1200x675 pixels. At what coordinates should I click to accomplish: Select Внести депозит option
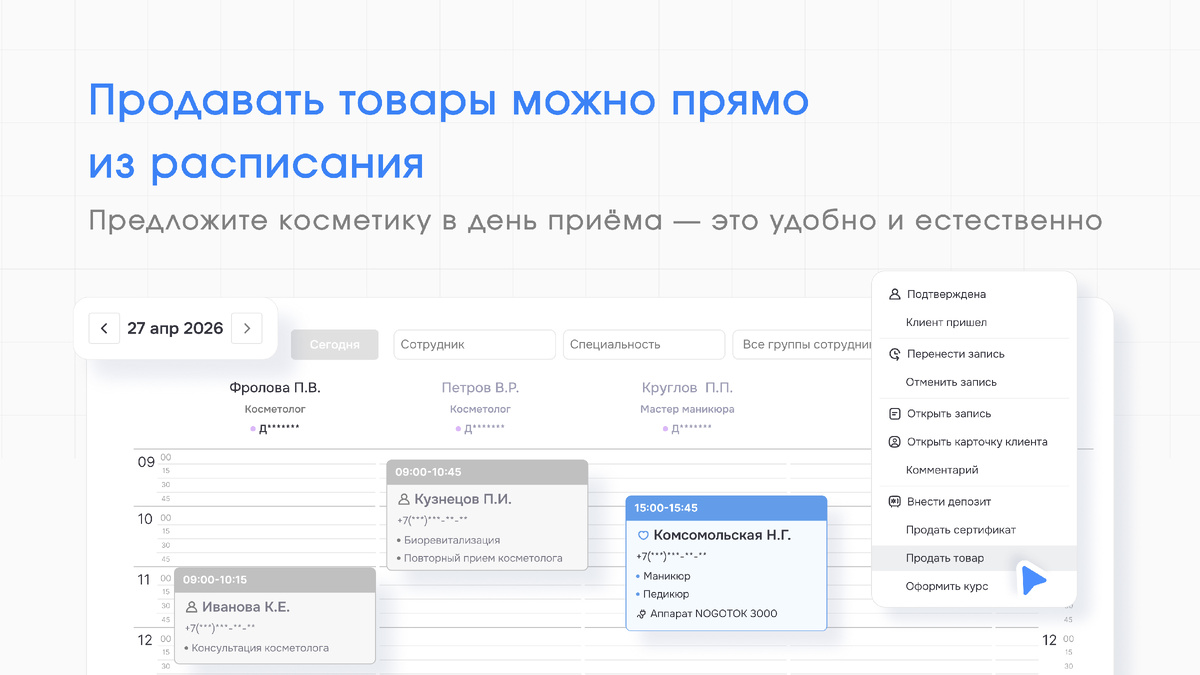[949, 502]
